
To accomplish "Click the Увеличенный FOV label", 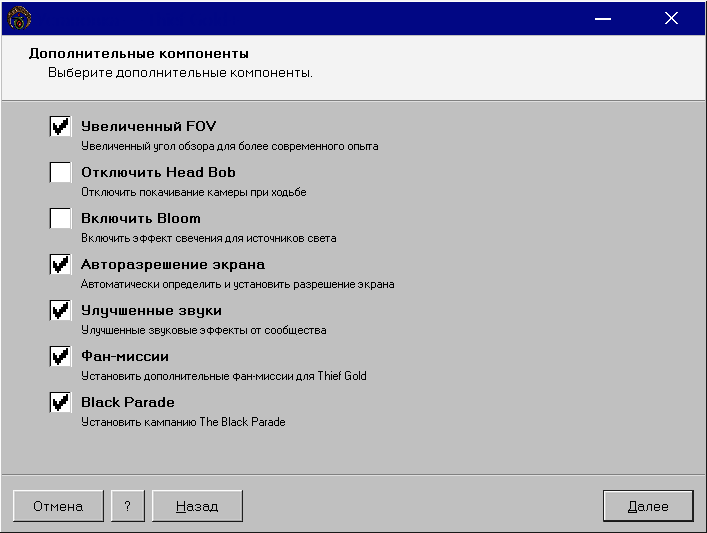I will [149, 126].
